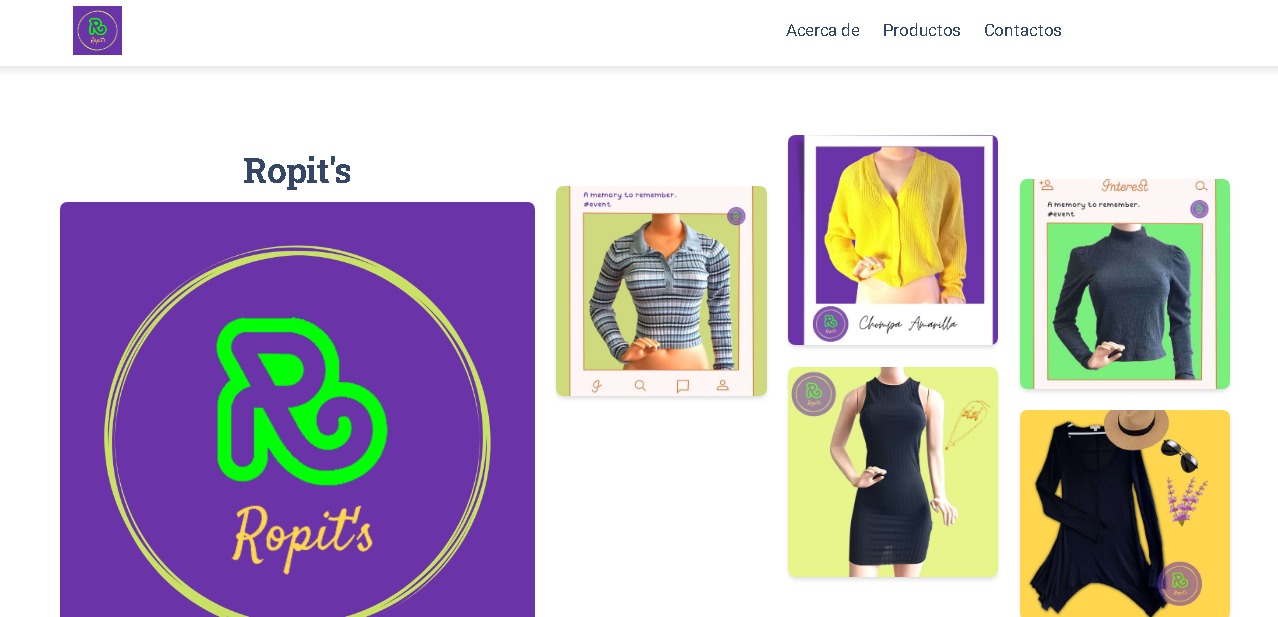Click the search icon under striped sweater

pyautogui.click(x=640, y=385)
